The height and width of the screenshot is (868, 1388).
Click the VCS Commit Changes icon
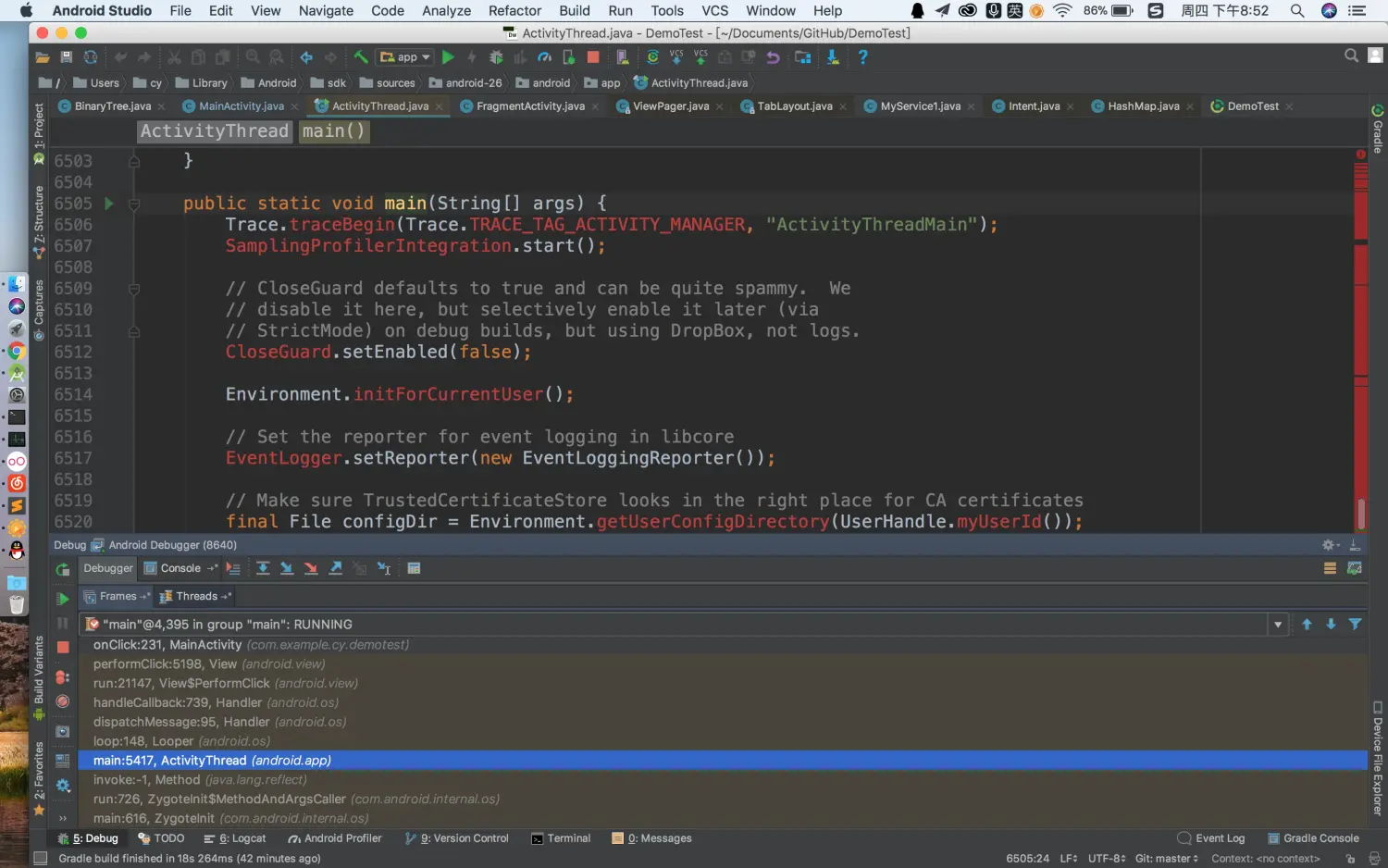pos(700,57)
